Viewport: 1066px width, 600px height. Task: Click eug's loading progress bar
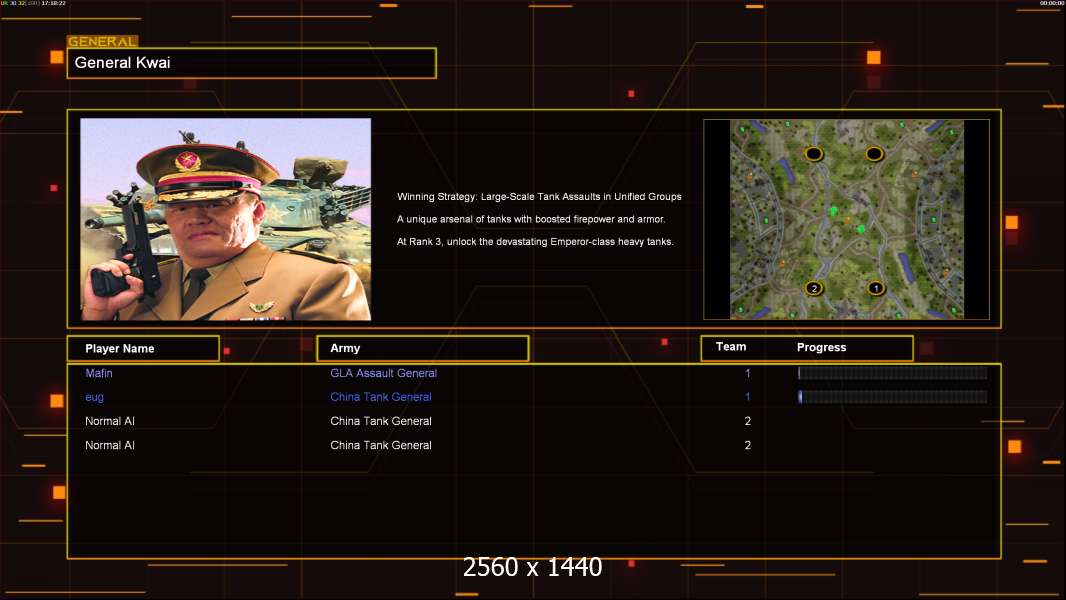click(x=892, y=397)
